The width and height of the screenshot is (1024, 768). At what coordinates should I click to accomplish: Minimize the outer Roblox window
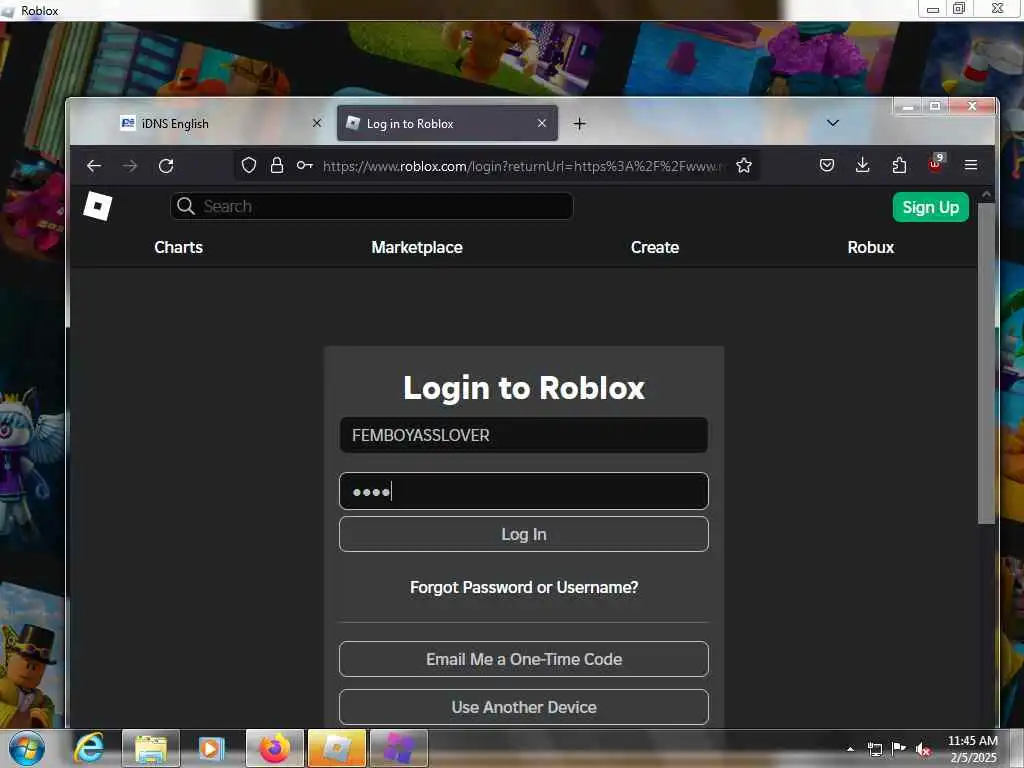click(933, 9)
